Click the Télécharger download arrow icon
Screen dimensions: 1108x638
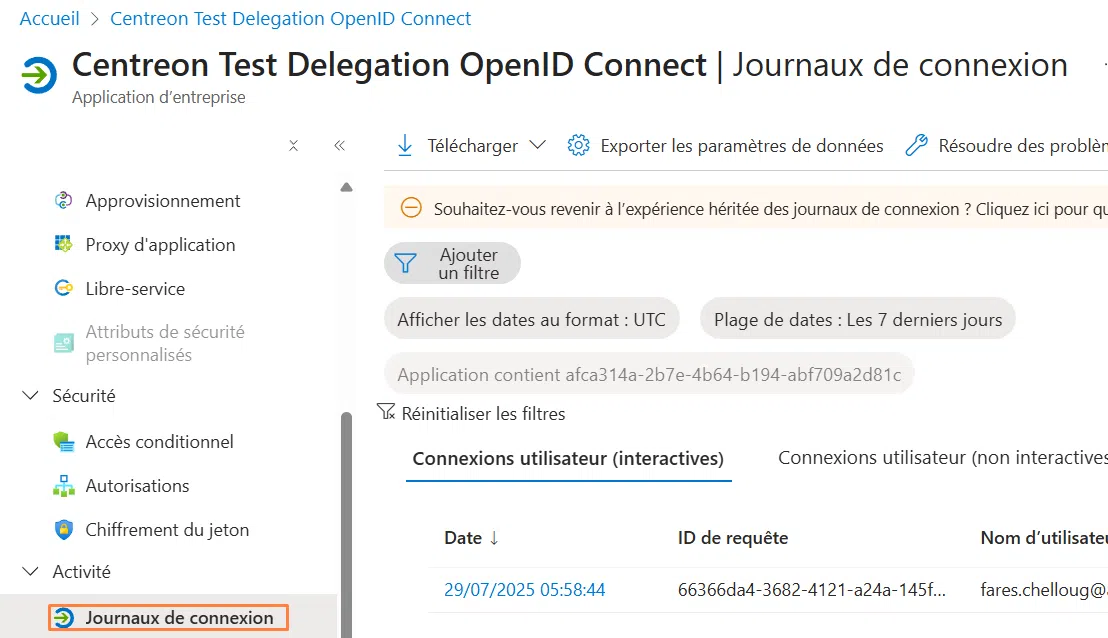click(405, 145)
